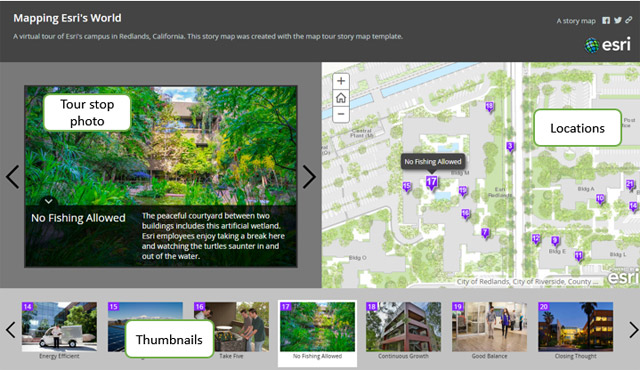Copy the story map share link icon
This screenshot has height=370, width=640.
[629, 20]
